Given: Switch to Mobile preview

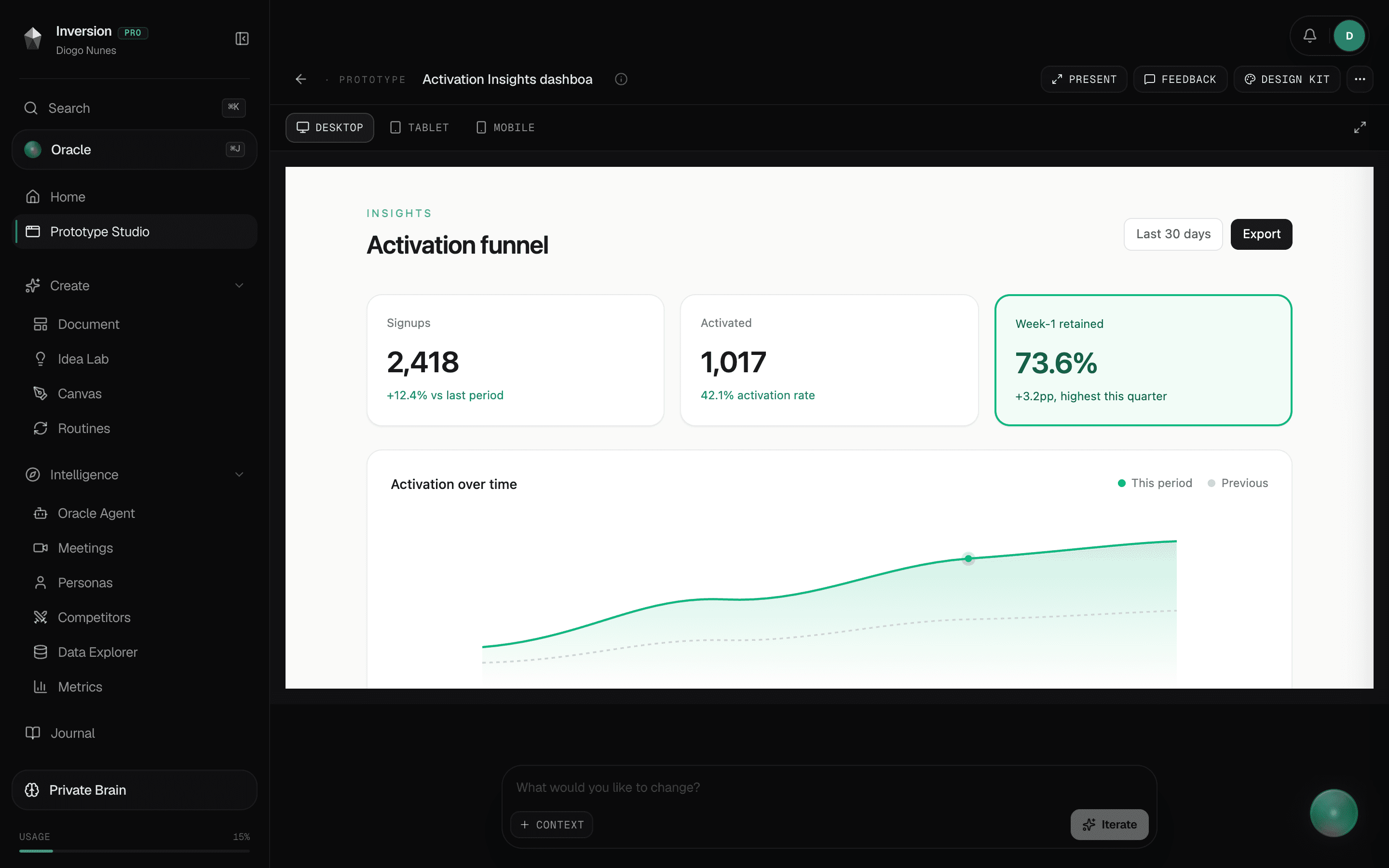Looking at the screenshot, I should coord(505,127).
